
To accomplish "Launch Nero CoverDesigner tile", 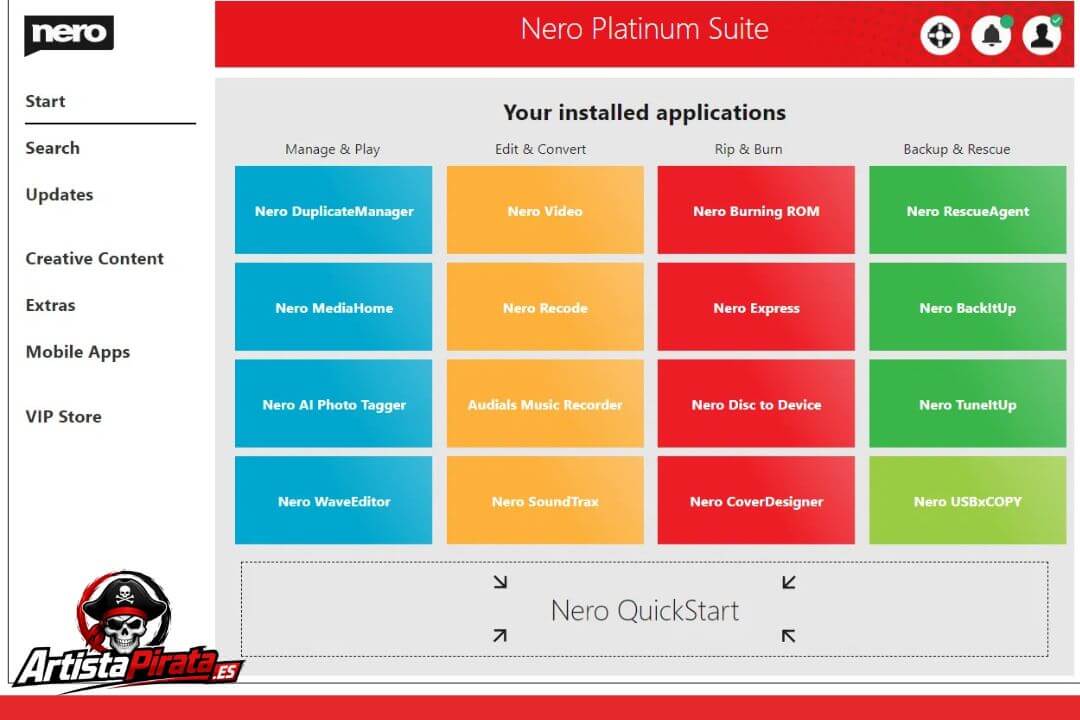I will (756, 500).
